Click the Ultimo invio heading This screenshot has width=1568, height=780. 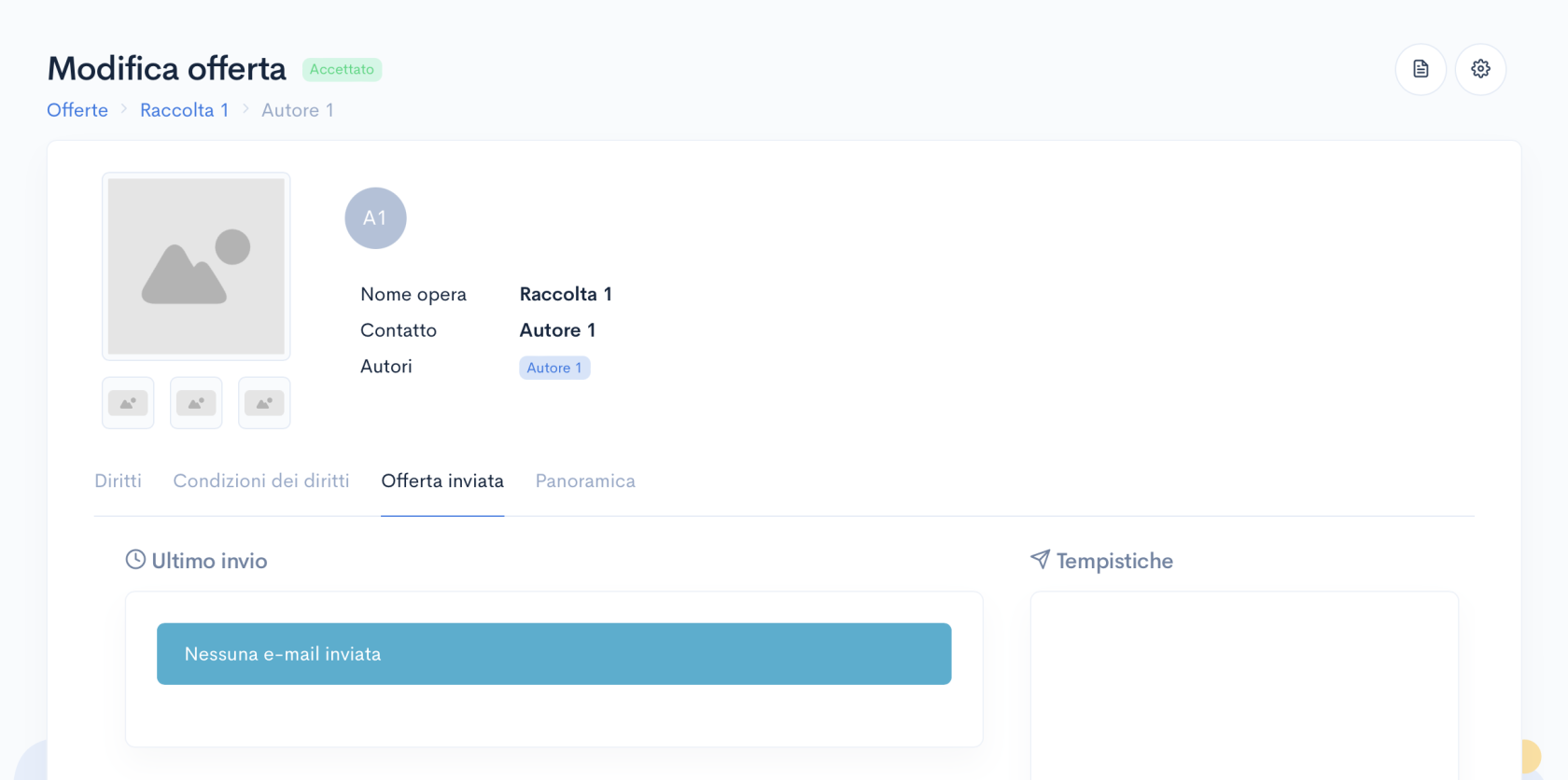point(209,561)
